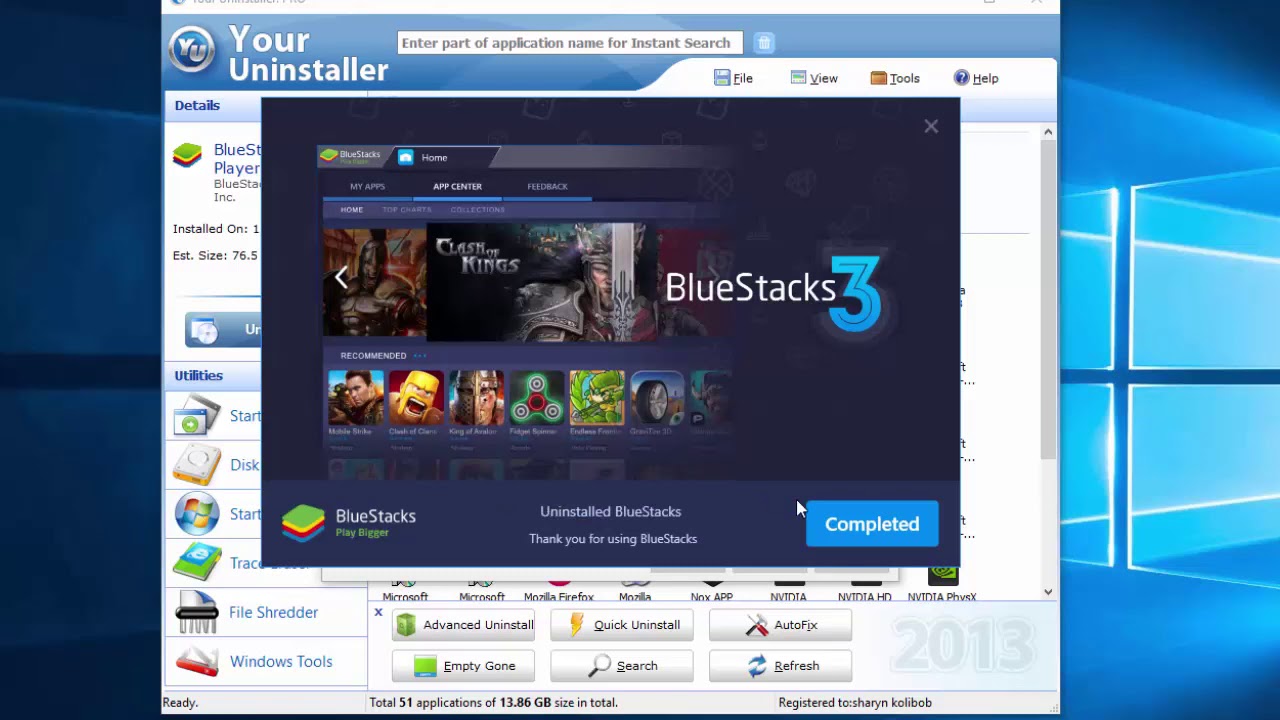1280x720 pixels.
Task: Click the Empty Gone button
Action: tap(463, 666)
